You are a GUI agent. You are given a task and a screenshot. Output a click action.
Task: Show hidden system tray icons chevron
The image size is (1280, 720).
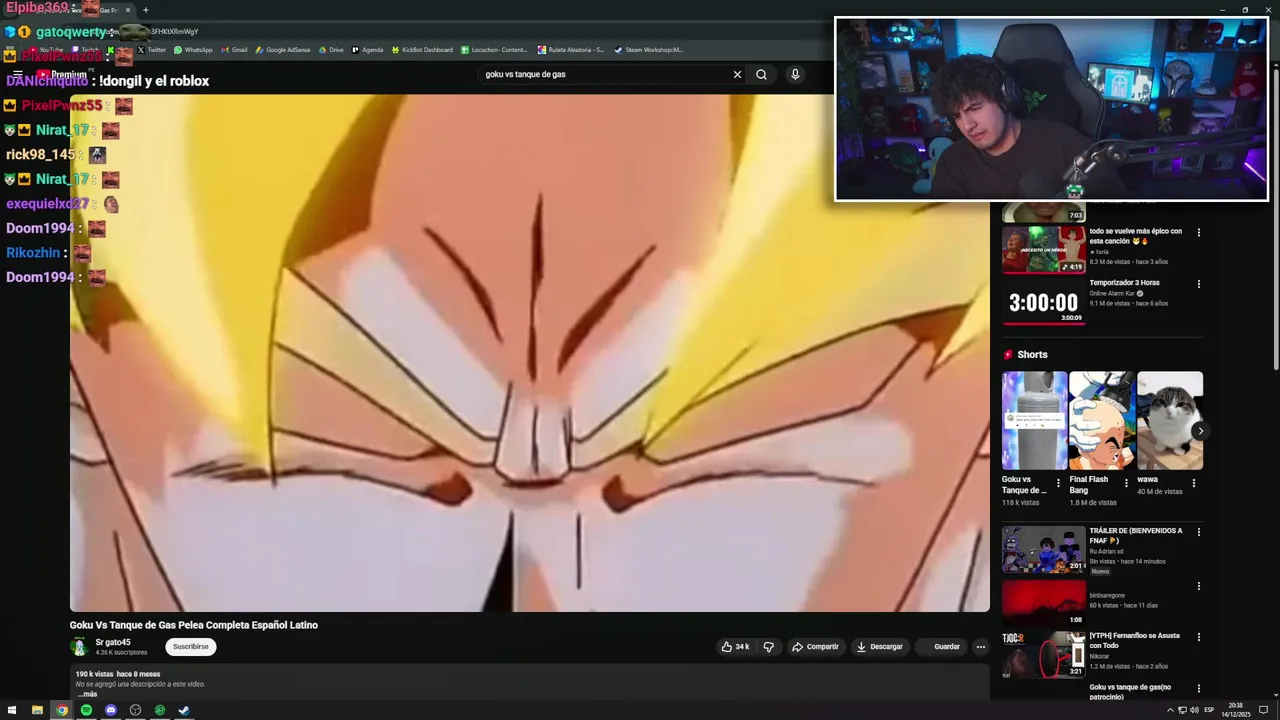[1170, 710]
